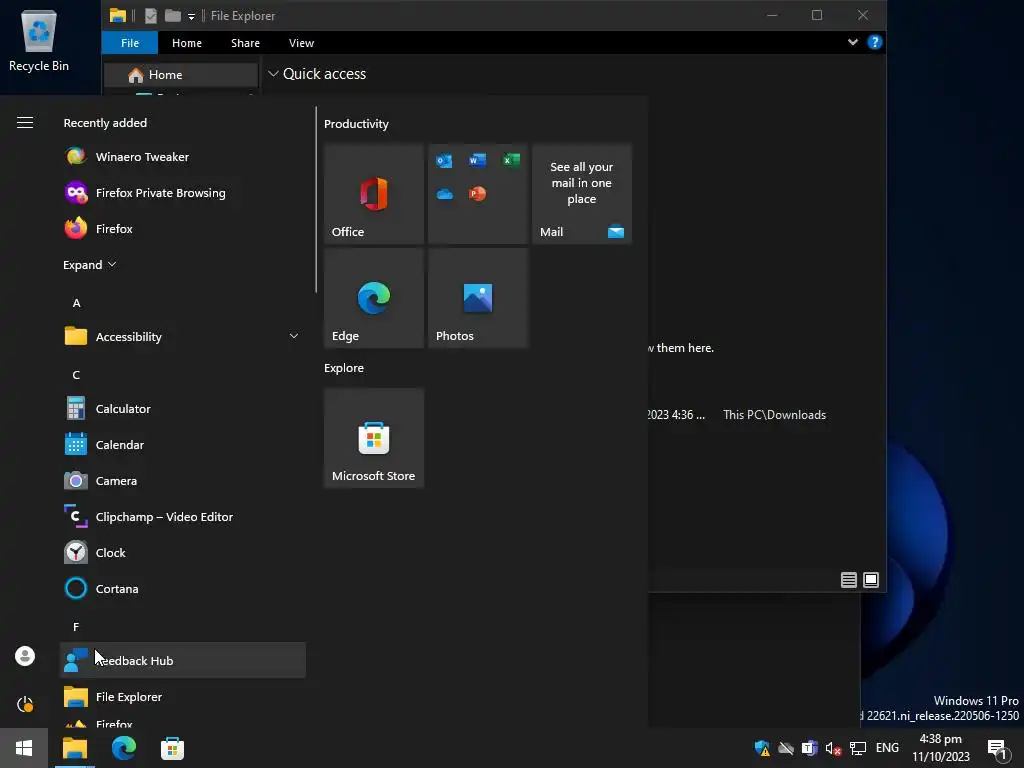Click the Office tile
The height and width of the screenshot is (768, 1024).
374,194
